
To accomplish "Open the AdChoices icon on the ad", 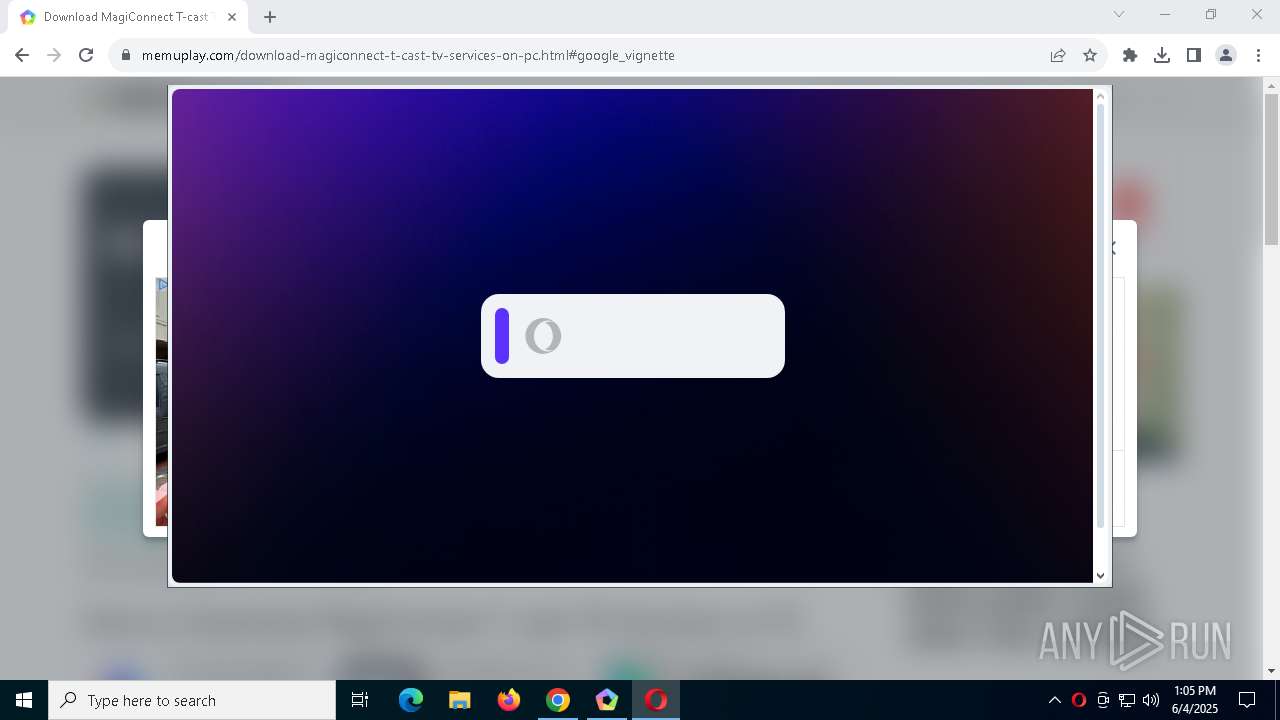I will [x=162, y=285].
